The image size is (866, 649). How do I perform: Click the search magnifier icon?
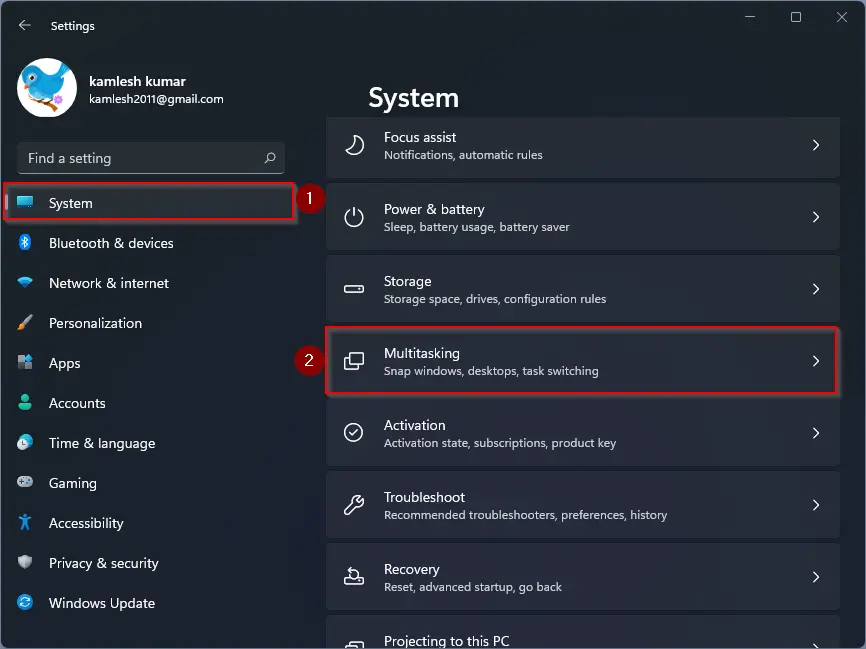tap(270, 158)
